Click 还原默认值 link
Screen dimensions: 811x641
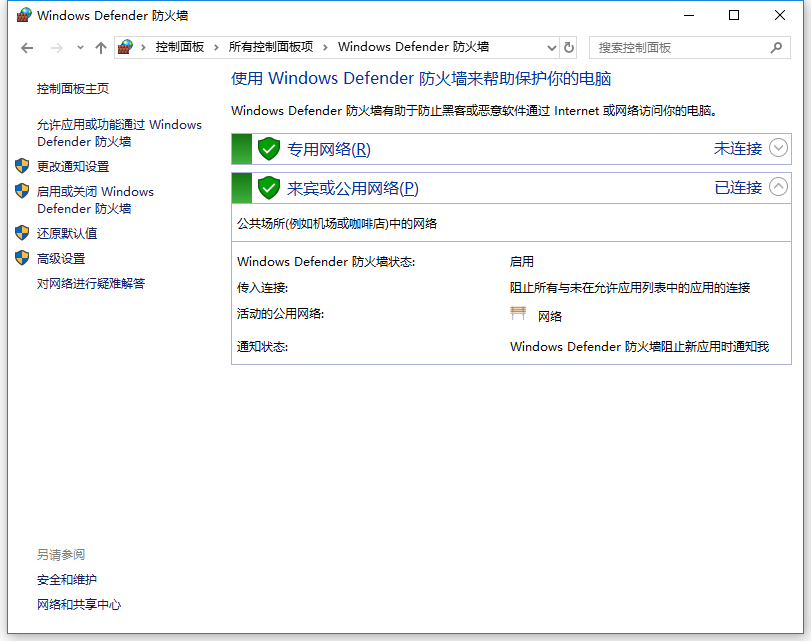point(67,233)
